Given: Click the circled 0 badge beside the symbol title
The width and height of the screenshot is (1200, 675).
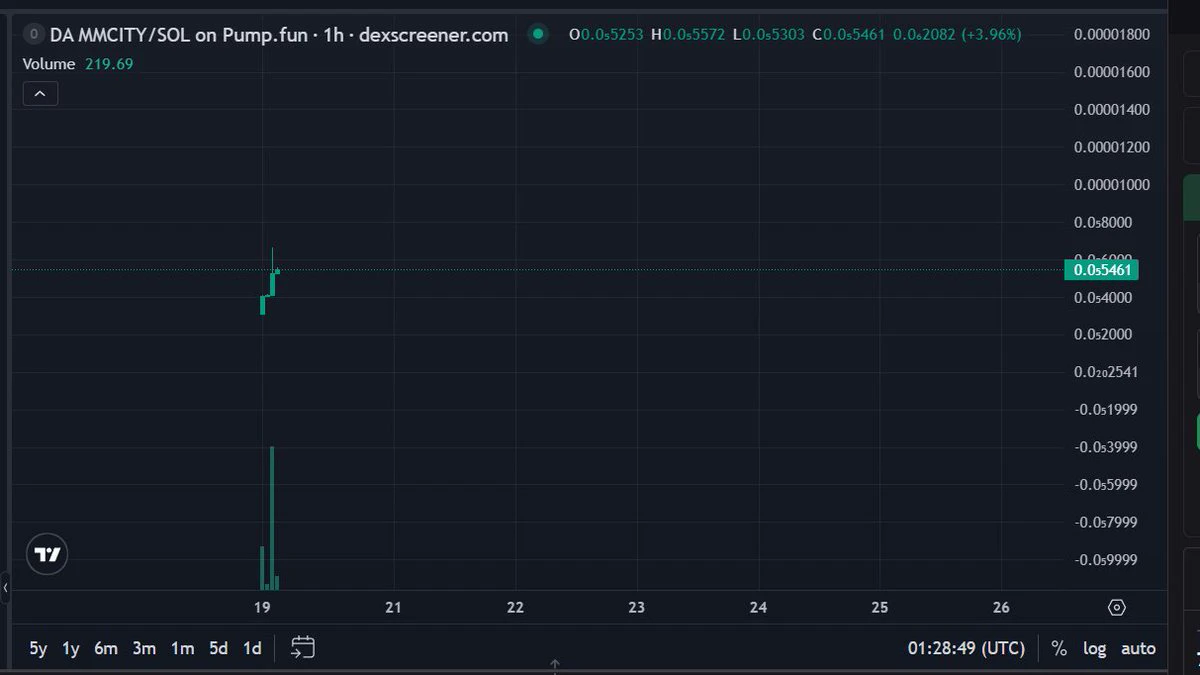Looking at the screenshot, I should coord(34,35).
